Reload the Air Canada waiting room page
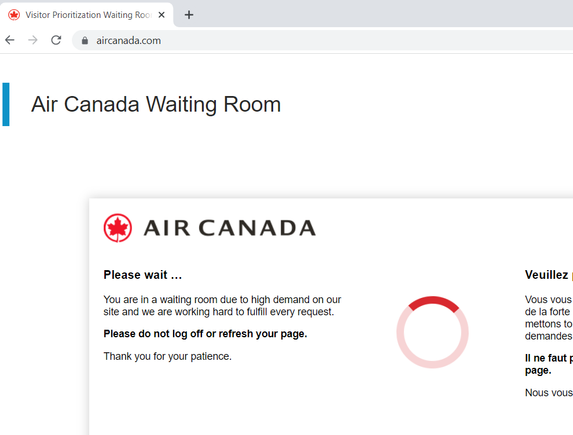573x435 pixels. coord(56,40)
